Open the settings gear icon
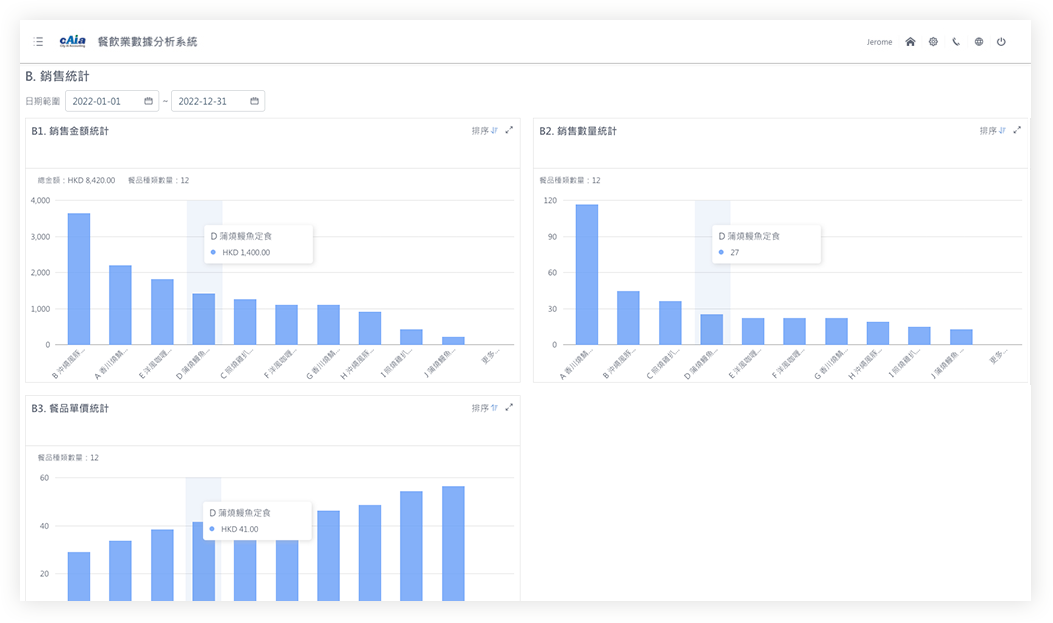The width and height of the screenshot is (1053, 623). [933, 42]
